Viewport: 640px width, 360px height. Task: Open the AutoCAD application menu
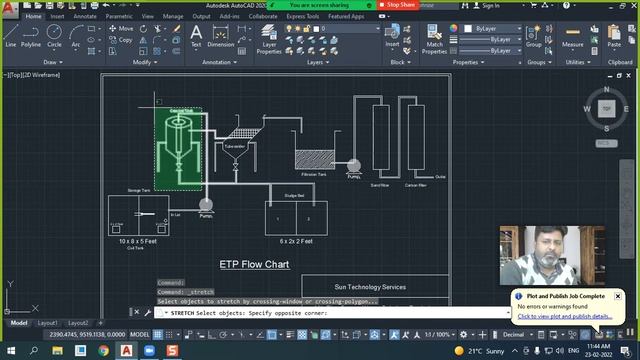coord(10,10)
